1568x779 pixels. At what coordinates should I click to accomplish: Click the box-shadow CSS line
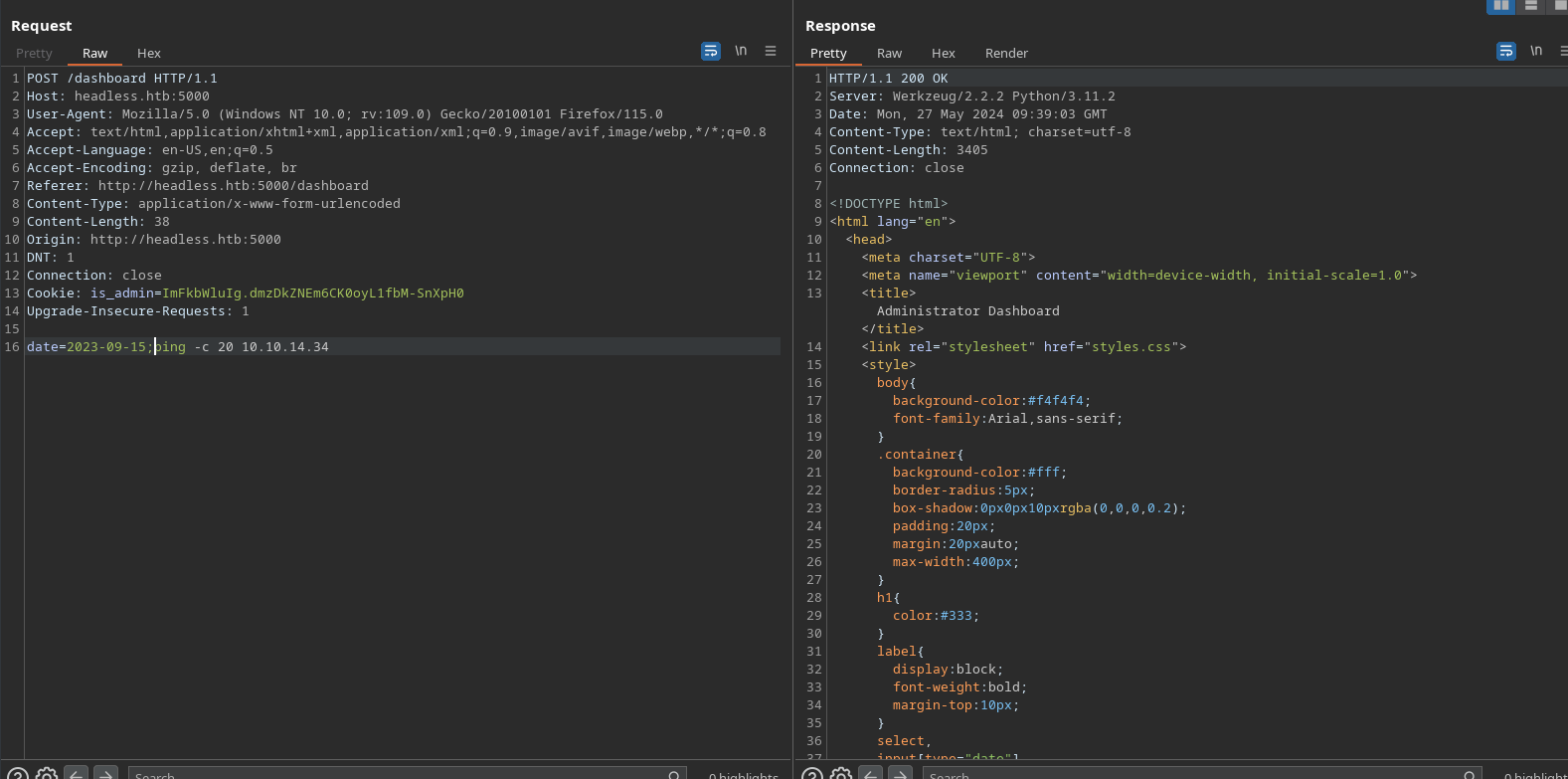click(1040, 508)
